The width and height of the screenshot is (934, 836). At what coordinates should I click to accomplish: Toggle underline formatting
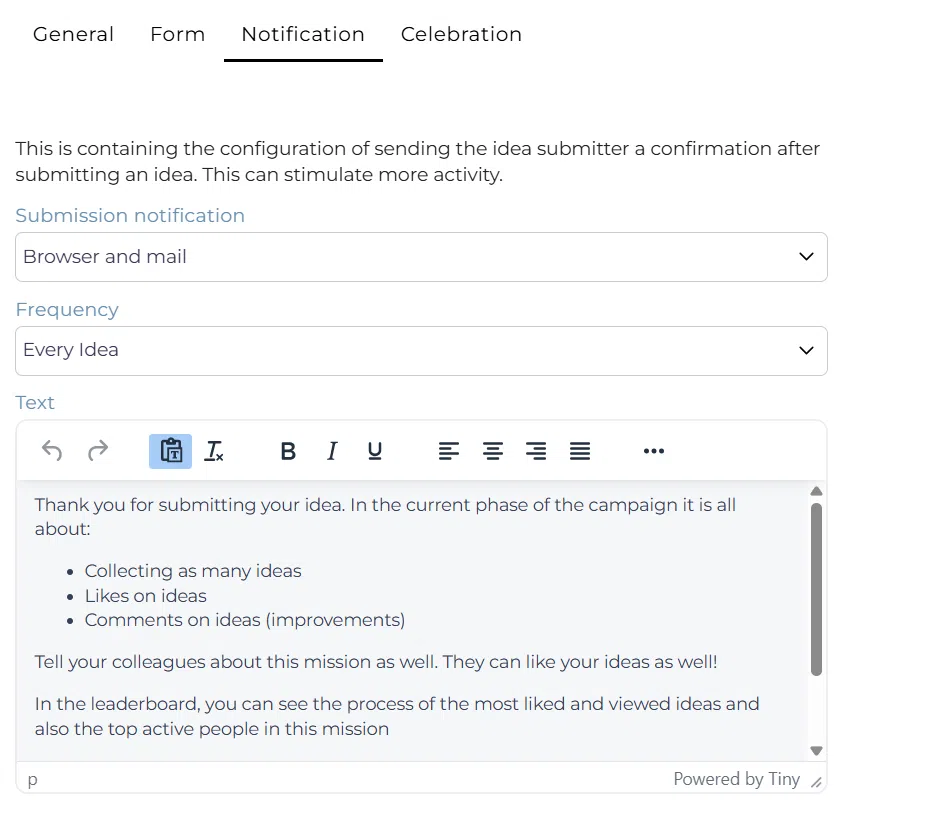pos(375,451)
